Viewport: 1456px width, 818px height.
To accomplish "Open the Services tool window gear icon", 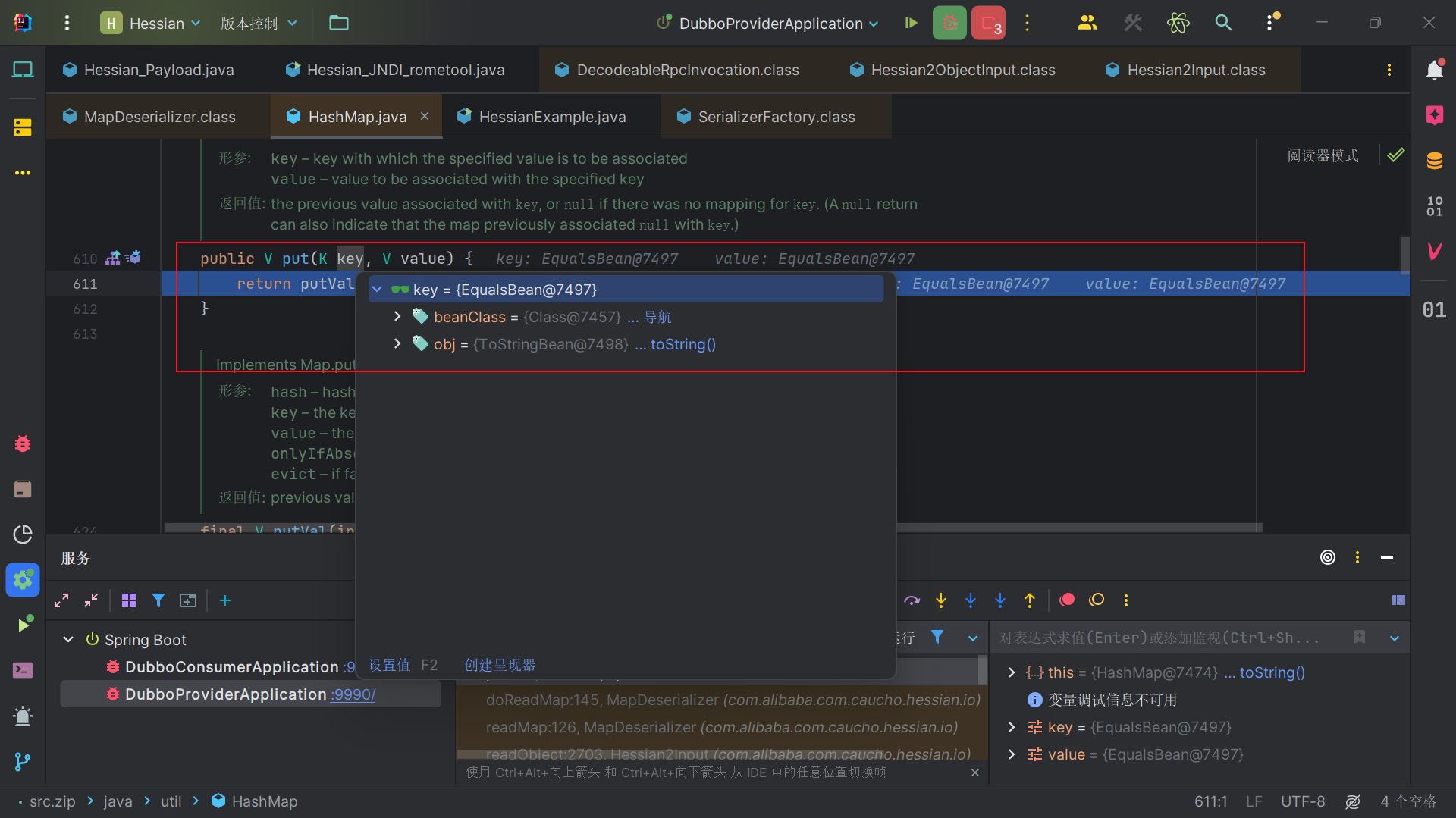I will (x=23, y=580).
